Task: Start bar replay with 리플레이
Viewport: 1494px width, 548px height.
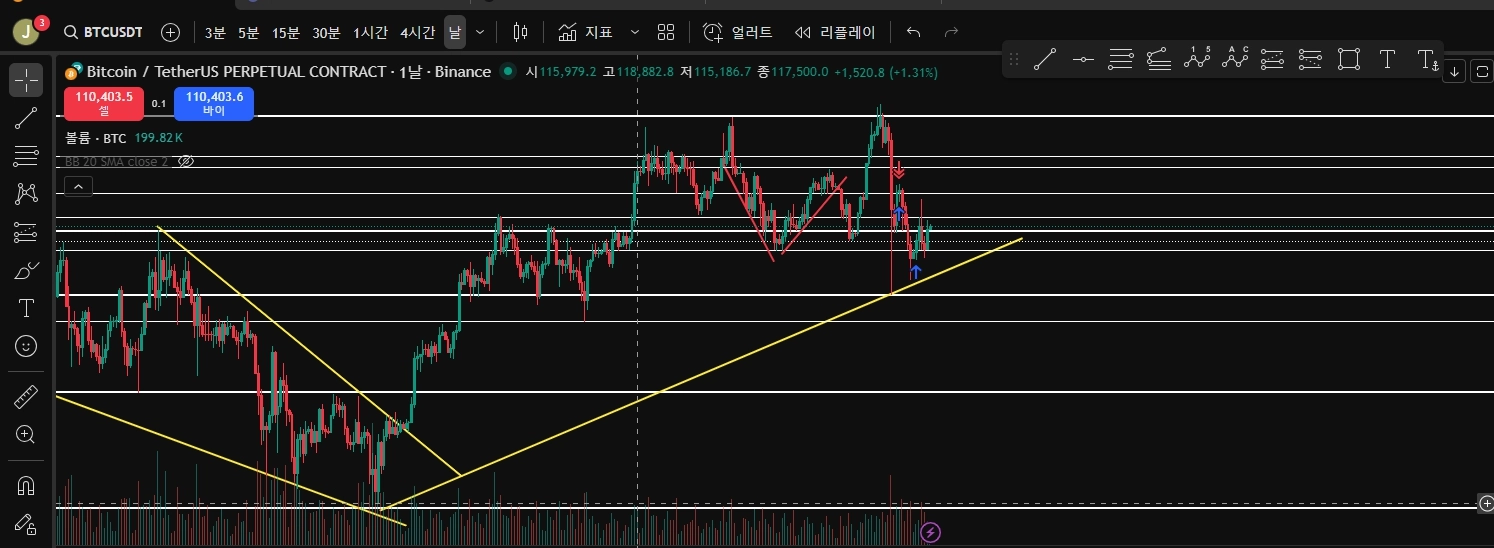Action: pos(835,32)
